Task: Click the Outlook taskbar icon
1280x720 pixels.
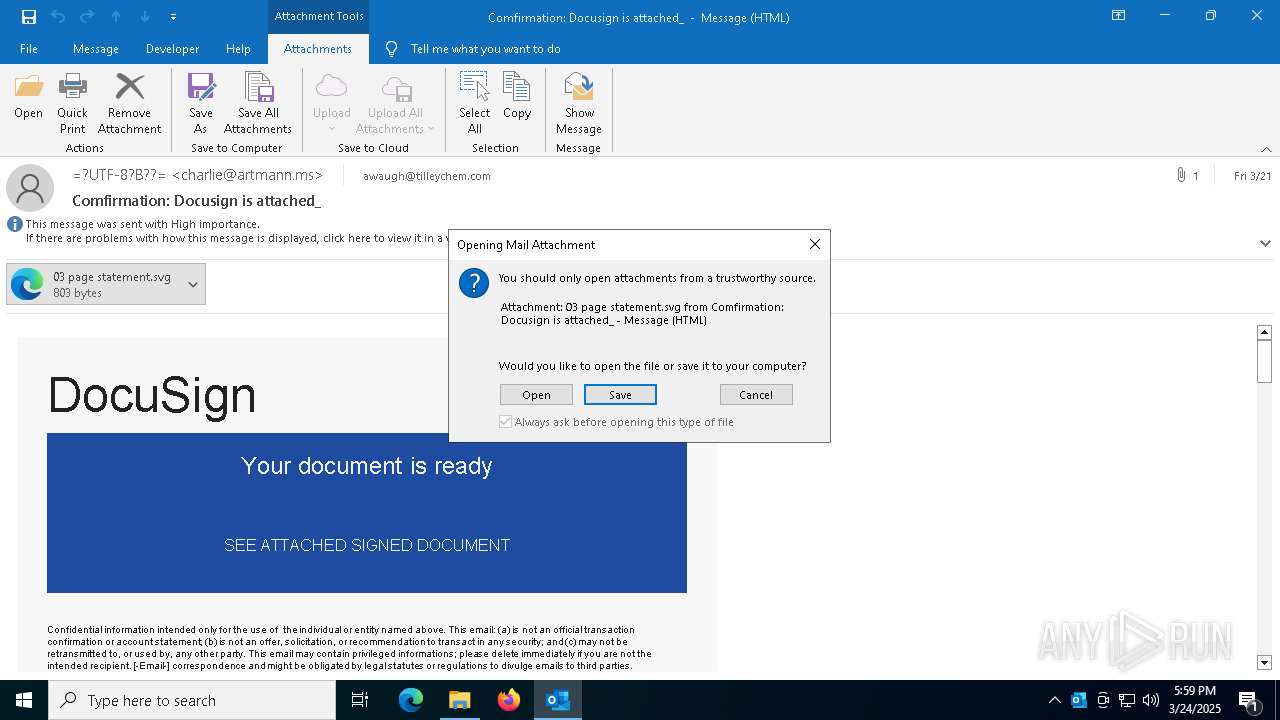Action: pos(558,700)
